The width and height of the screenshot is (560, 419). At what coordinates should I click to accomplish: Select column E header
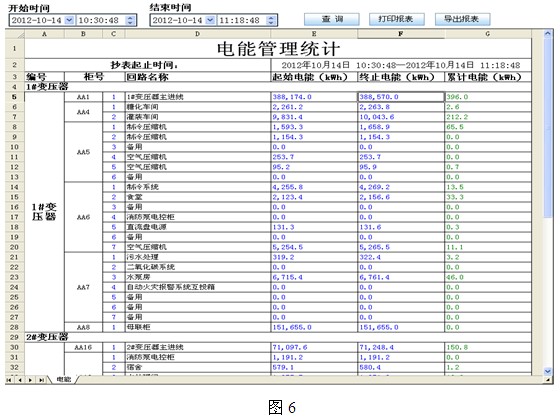click(x=314, y=34)
